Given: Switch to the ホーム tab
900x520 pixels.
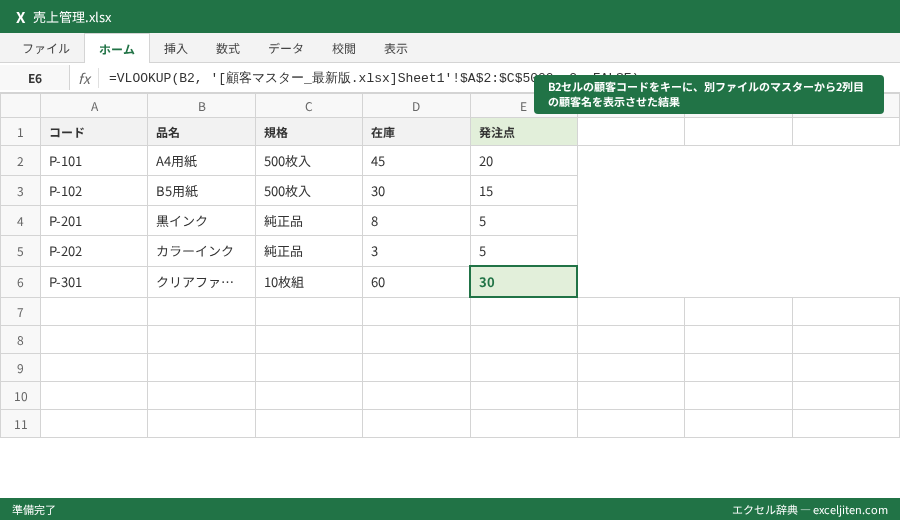Looking at the screenshot, I should 117,49.
